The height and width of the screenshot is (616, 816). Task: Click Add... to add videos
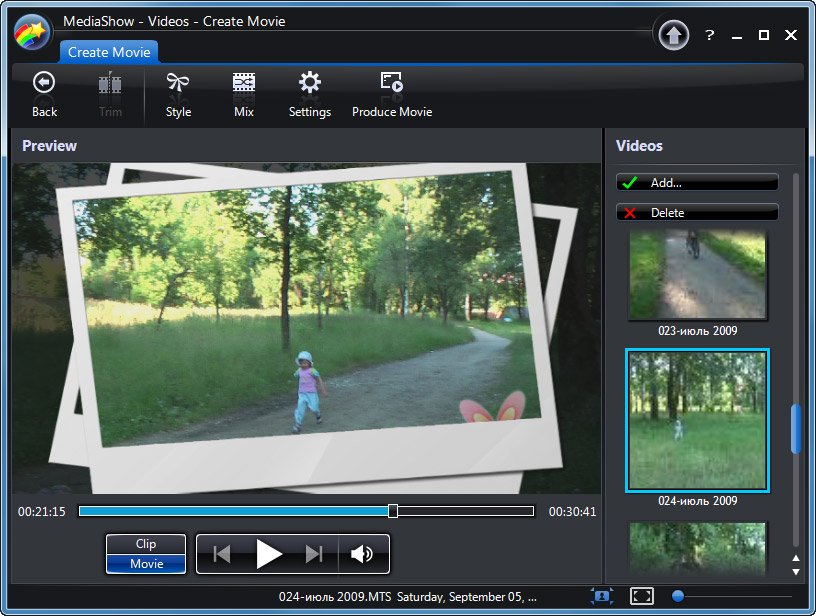click(697, 183)
